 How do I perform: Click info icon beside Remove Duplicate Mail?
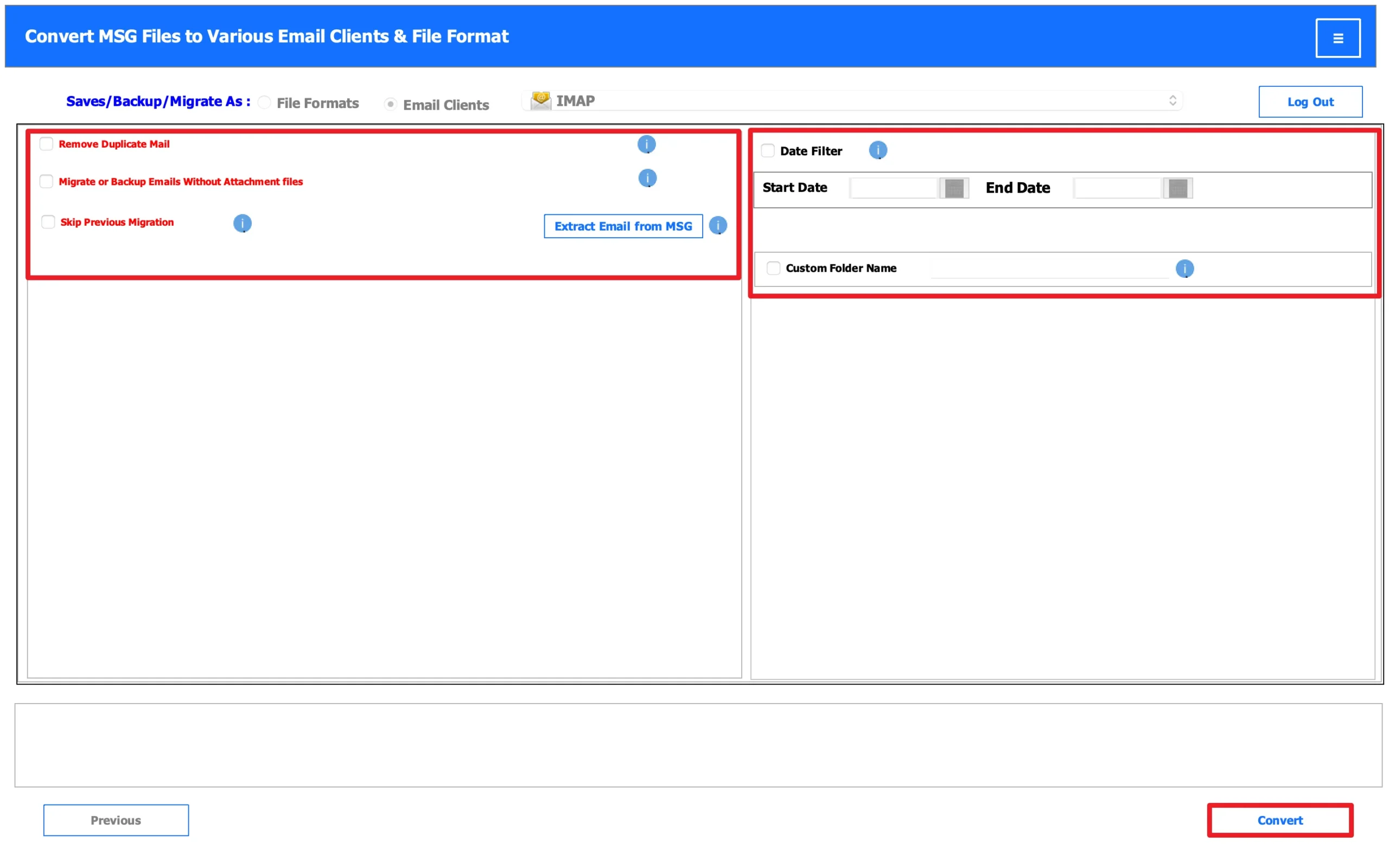coord(646,144)
